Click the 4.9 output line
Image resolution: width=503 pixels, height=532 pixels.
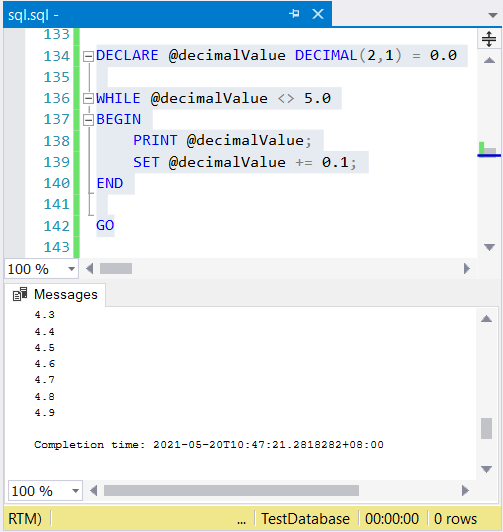click(x=44, y=413)
